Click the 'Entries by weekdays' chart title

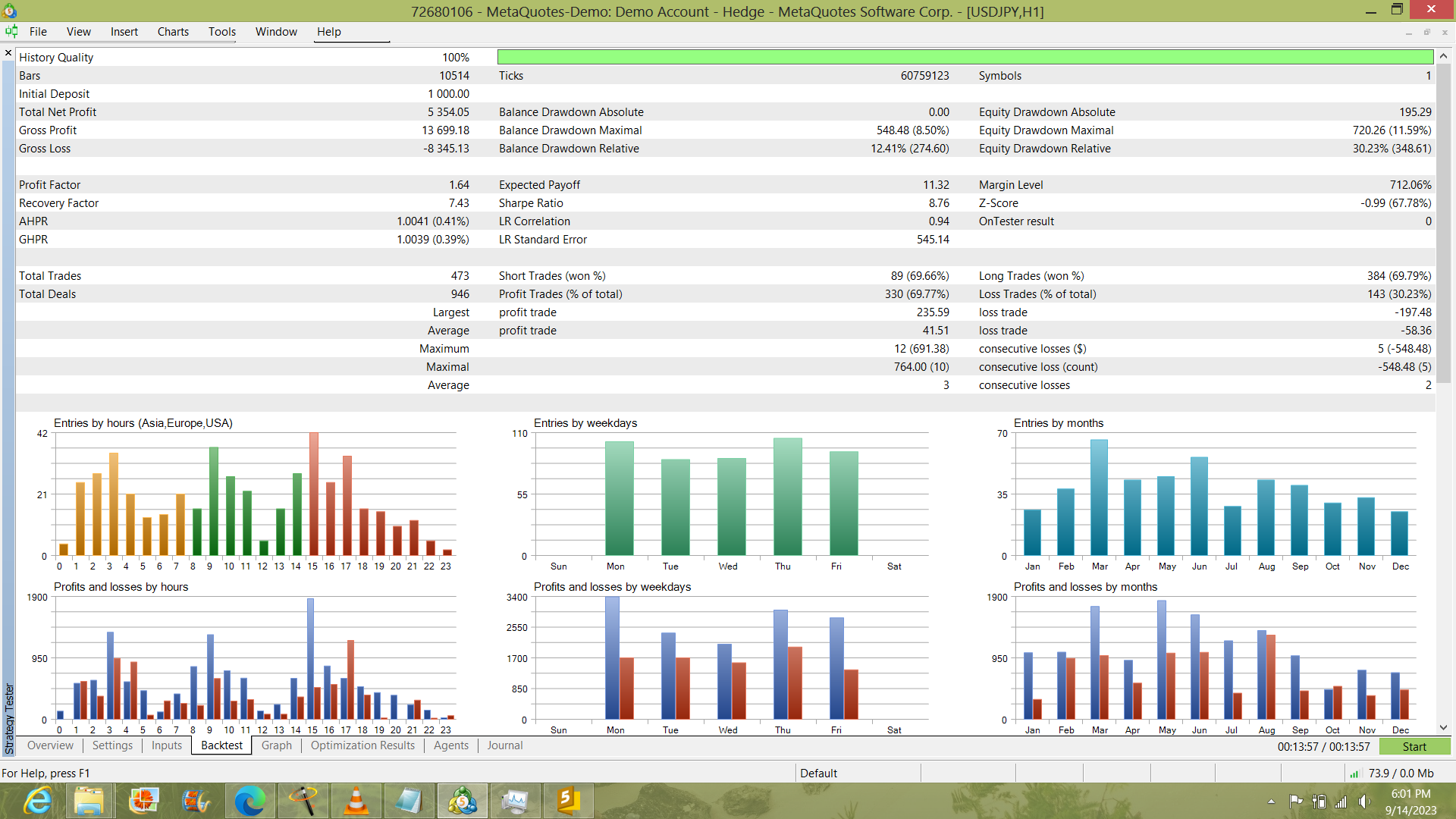pyautogui.click(x=585, y=422)
